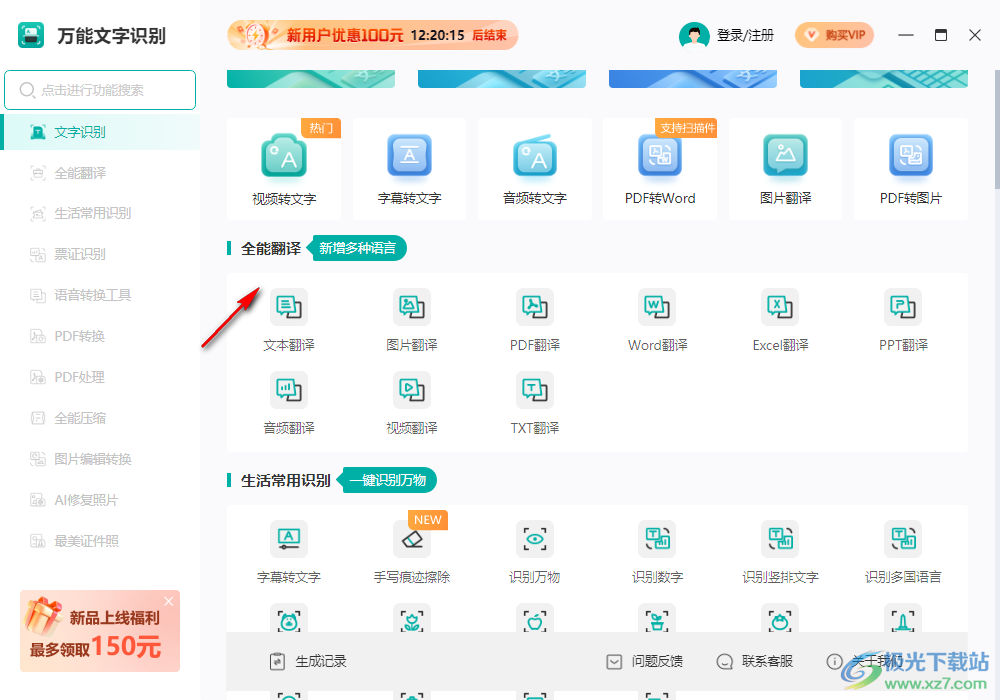Switch to the 全能翻译 sidebar tab
Image resolution: width=1000 pixels, height=700 pixels.
coord(101,173)
